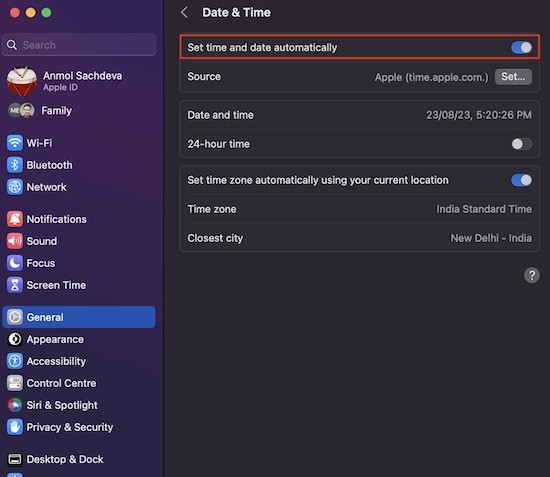This screenshot has width=550, height=477.
Task: Turn off automatic time zone by location
Action: pos(521,180)
